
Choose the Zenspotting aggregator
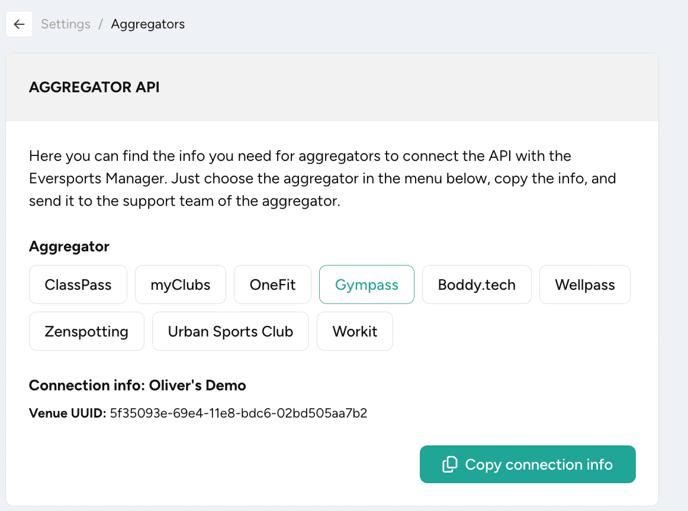point(86,332)
